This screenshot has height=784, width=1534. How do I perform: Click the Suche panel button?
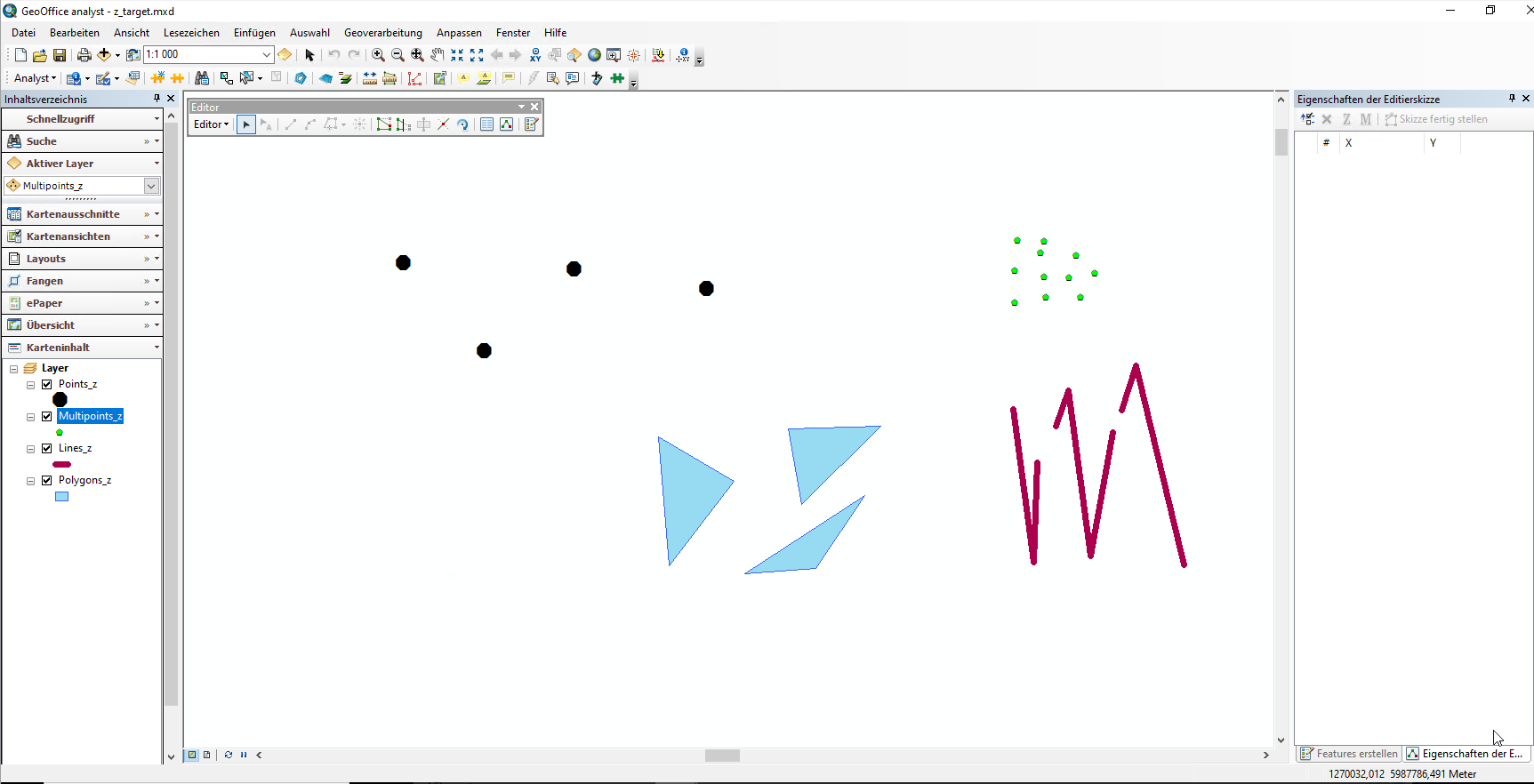coord(42,141)
